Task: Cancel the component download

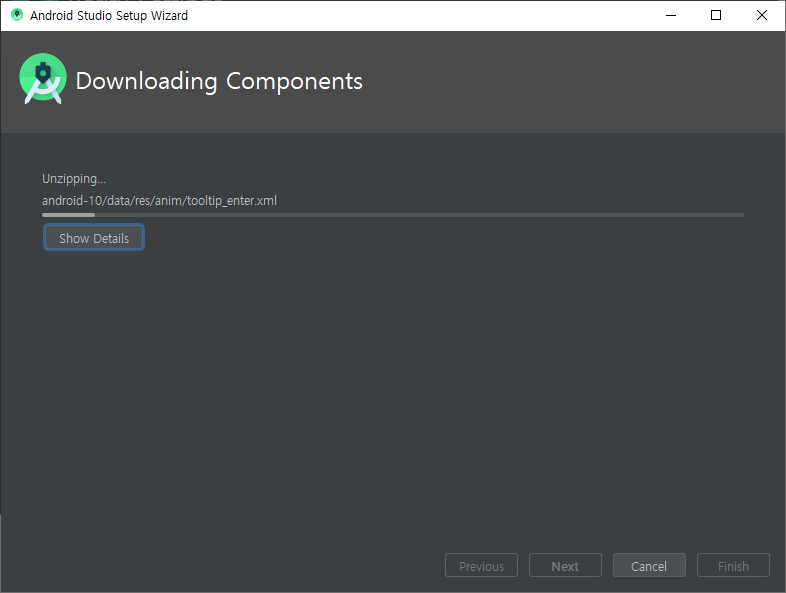Action: click(x=649, y=565)
